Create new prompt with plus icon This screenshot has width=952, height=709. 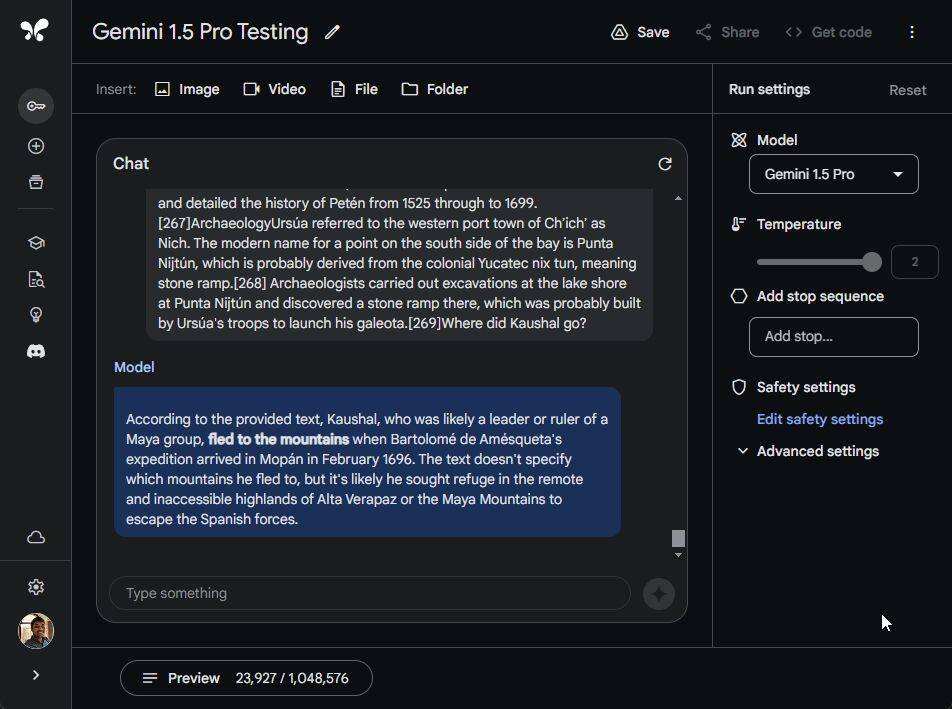[x=36, y=146]
